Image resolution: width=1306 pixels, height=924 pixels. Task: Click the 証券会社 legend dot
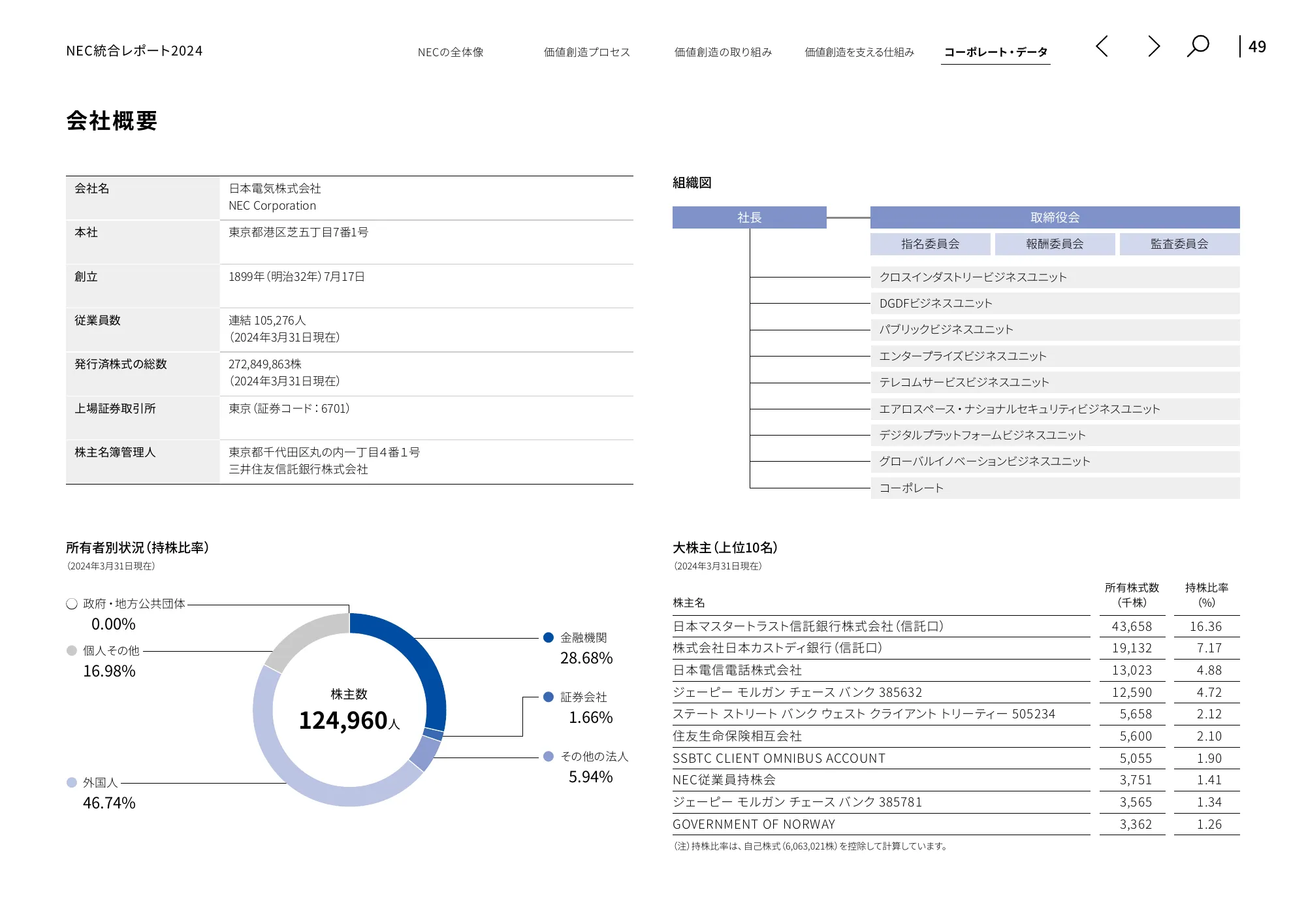tap(549, 697)
